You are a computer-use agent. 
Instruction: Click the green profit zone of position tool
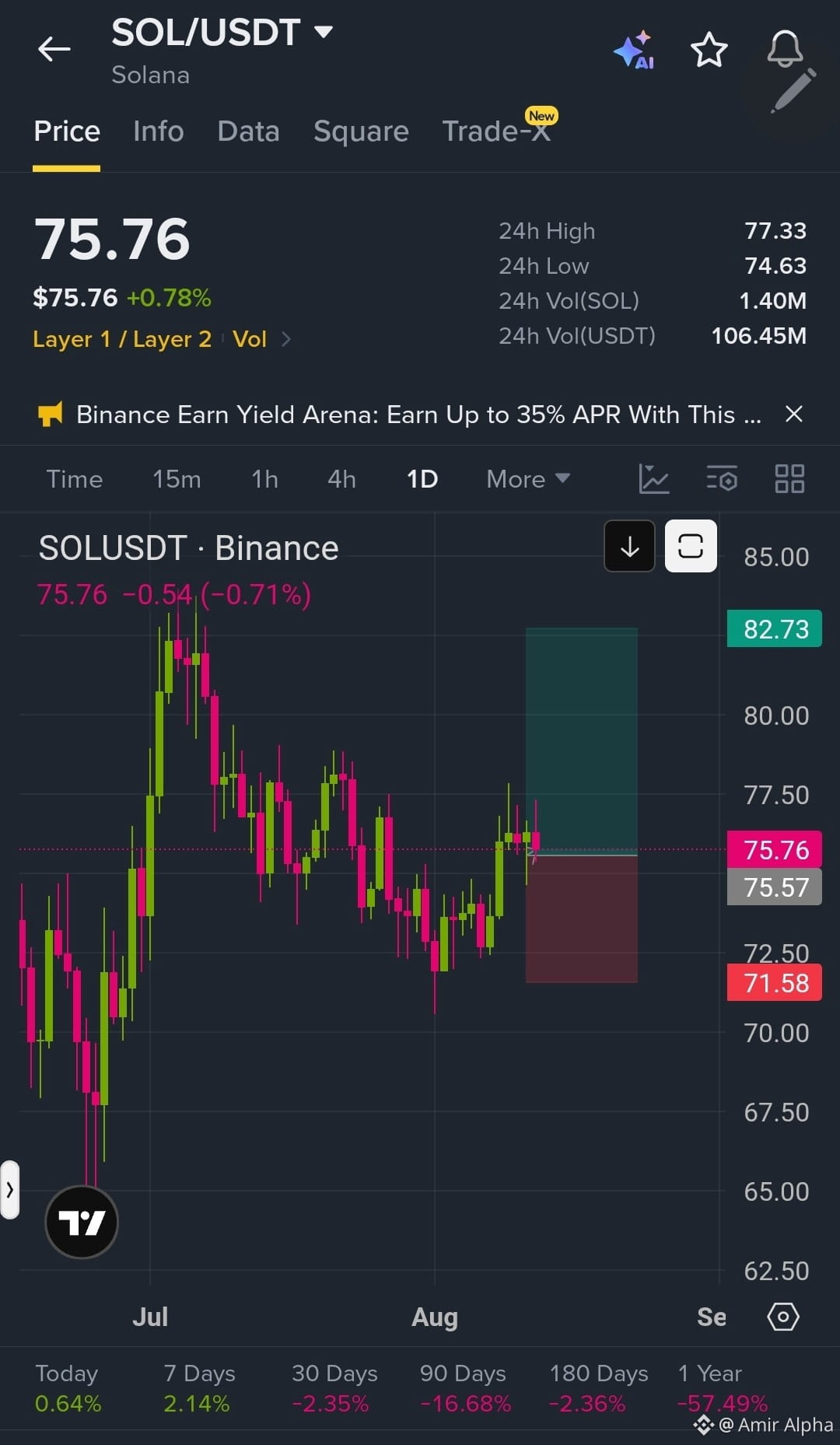pos(582,741)
